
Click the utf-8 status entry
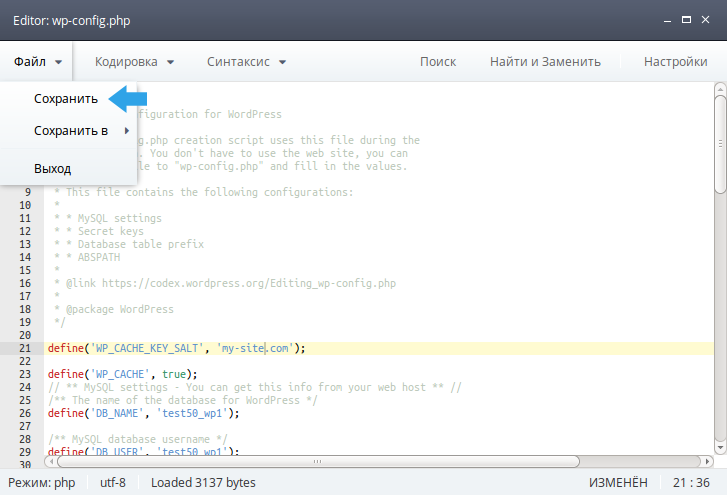113,482
